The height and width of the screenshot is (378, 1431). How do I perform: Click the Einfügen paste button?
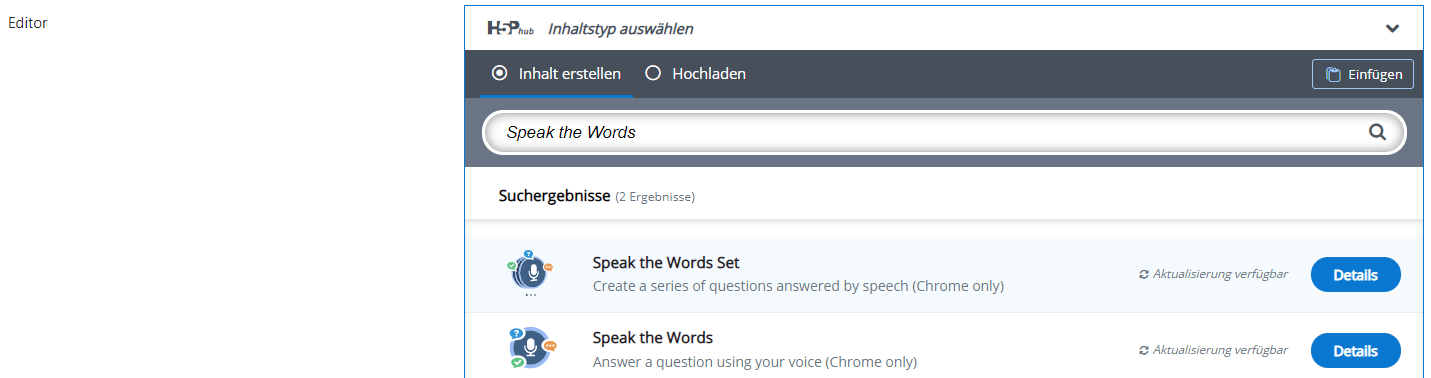coord(1362,74)
